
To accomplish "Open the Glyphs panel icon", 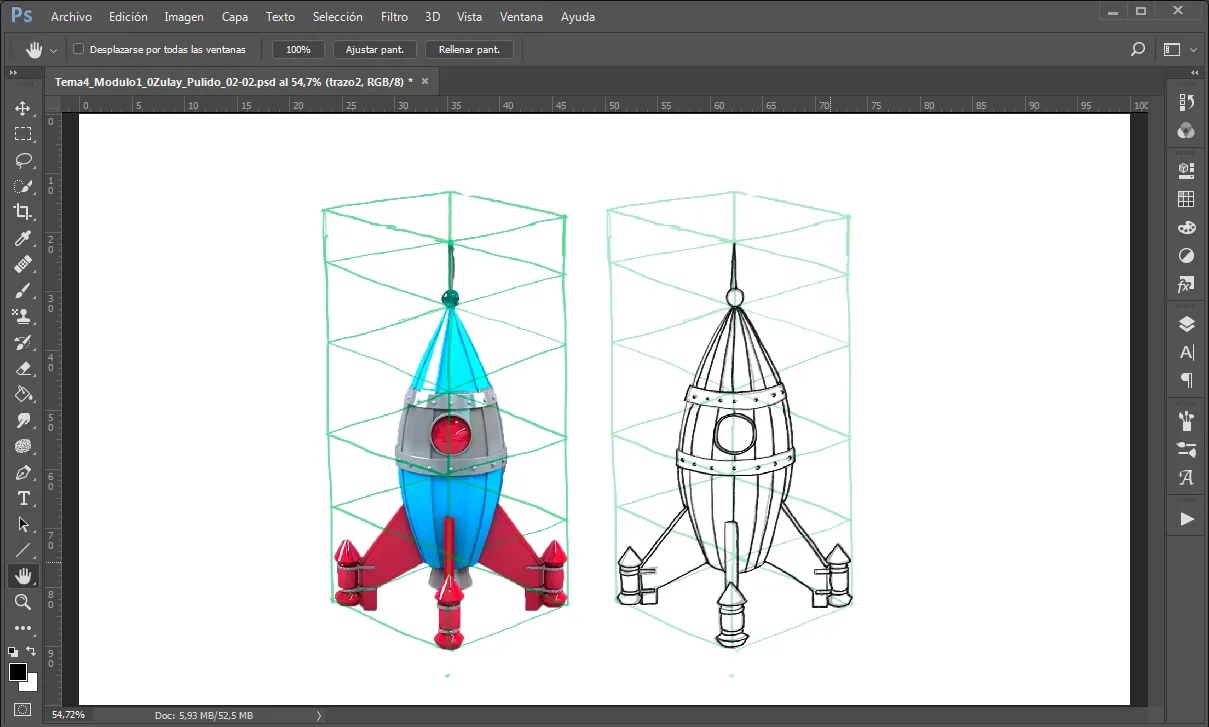I will (1187, 477).
